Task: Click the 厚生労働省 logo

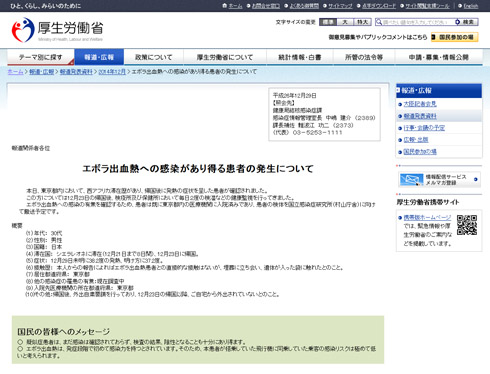Action: coord(57,30)
